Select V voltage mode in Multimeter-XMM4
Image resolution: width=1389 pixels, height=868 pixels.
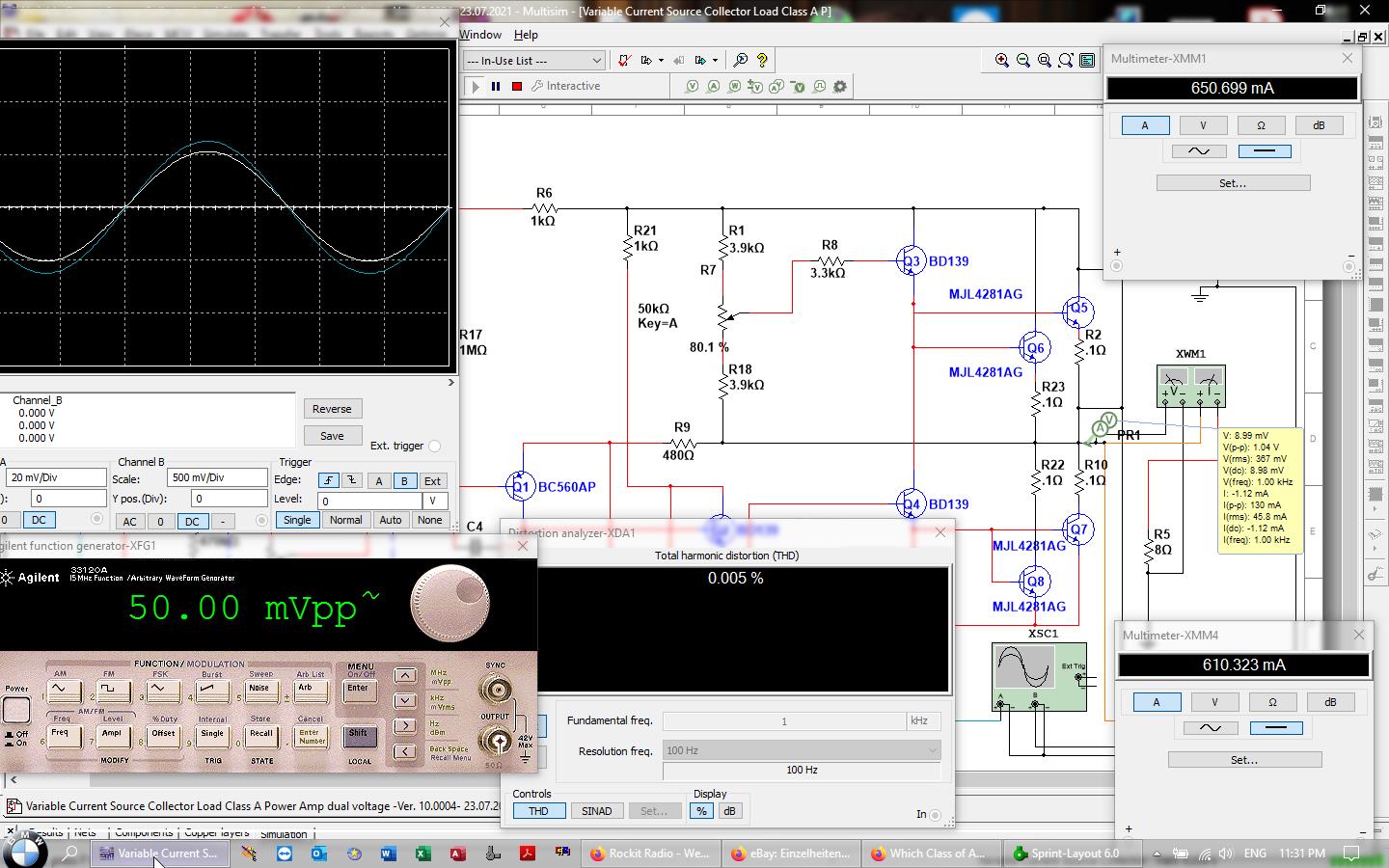point(1214,702)
